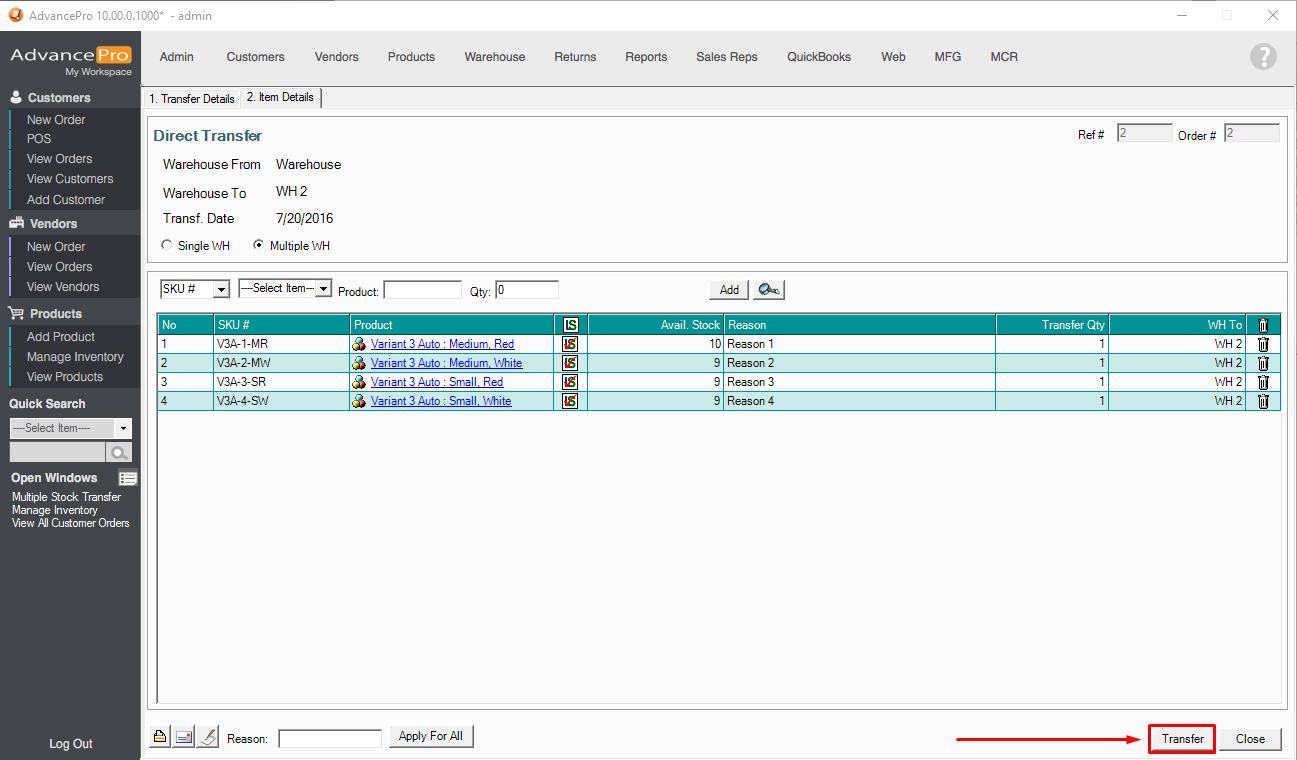
Task: Click the Quick Search magnifier button
Action: point(120,452)
